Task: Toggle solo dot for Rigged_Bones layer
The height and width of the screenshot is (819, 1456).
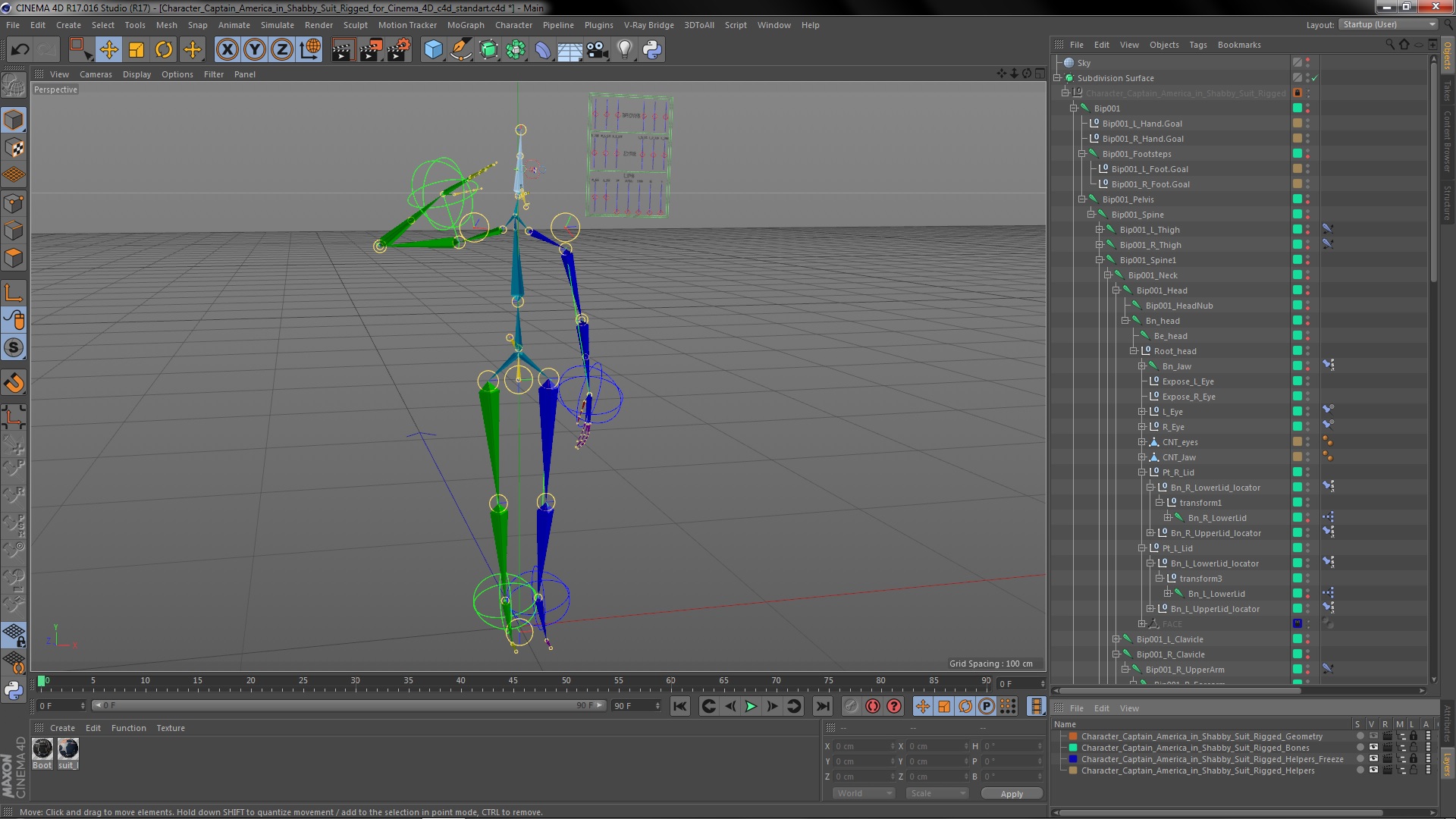Action: [1360, 748]
